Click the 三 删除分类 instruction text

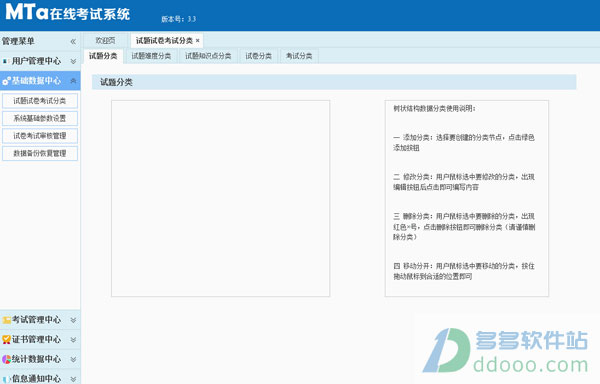(464, 226)
